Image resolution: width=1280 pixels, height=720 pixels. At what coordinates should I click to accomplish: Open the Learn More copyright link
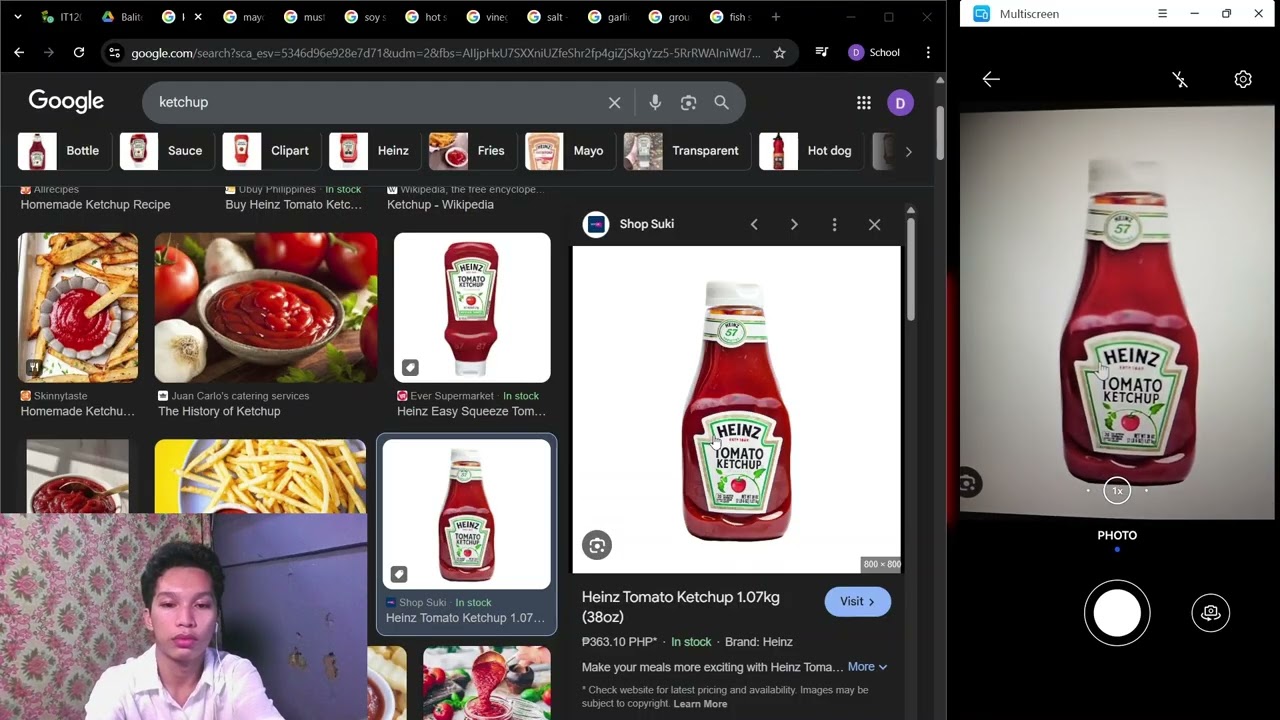pyautogui.click(x=700, y=704)
